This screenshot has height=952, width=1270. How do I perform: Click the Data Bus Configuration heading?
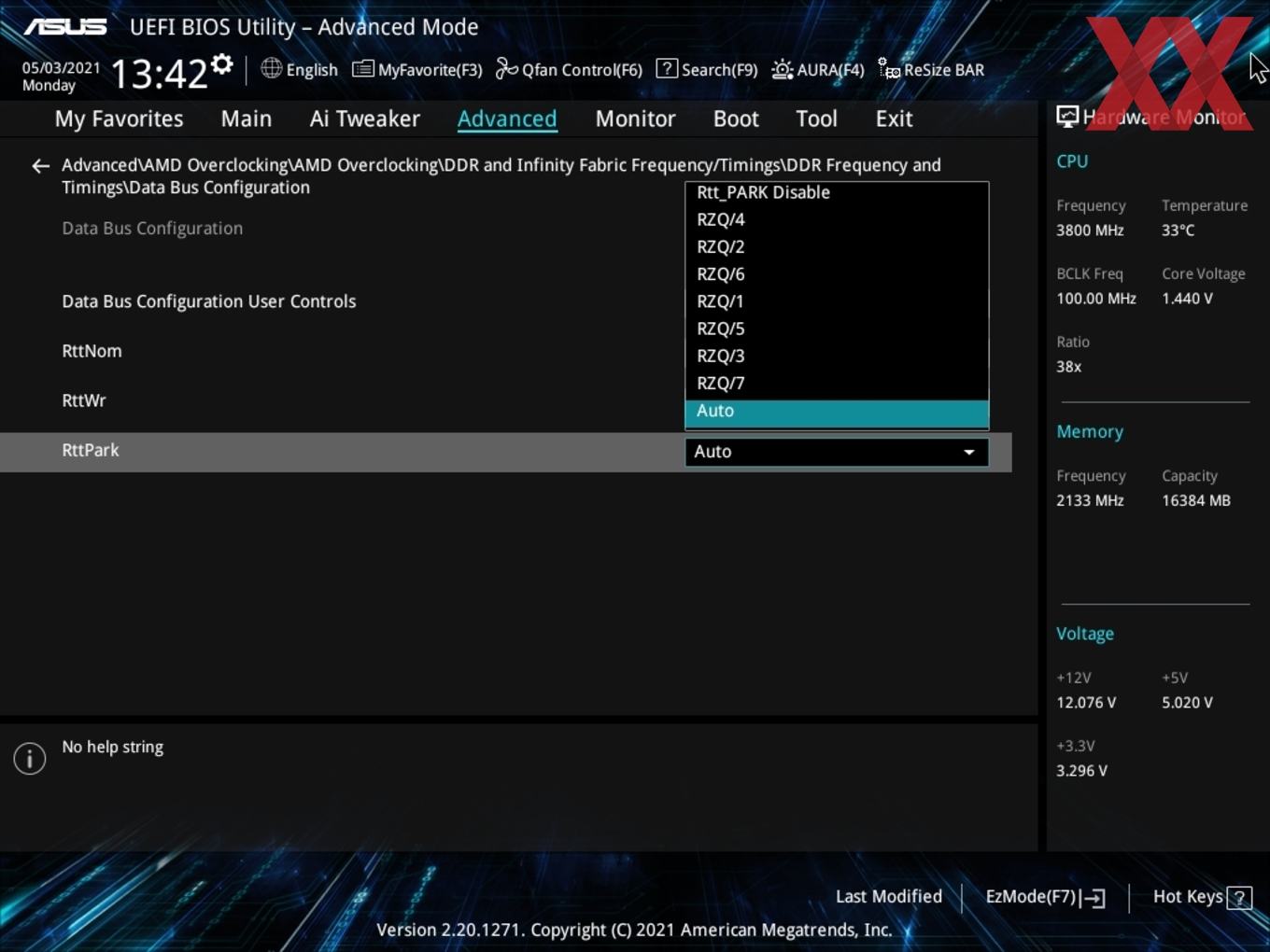coord(152,229)
